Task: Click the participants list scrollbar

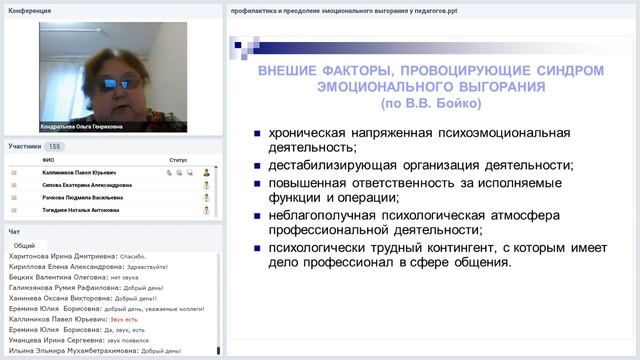Action: click(x=216, y=191)
